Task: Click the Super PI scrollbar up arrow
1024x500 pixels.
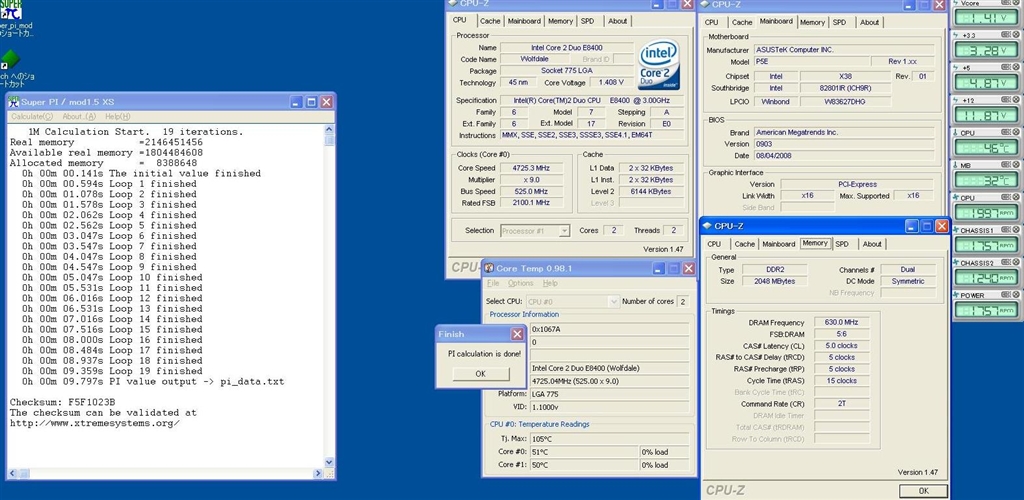Action: tap(330, 130)
